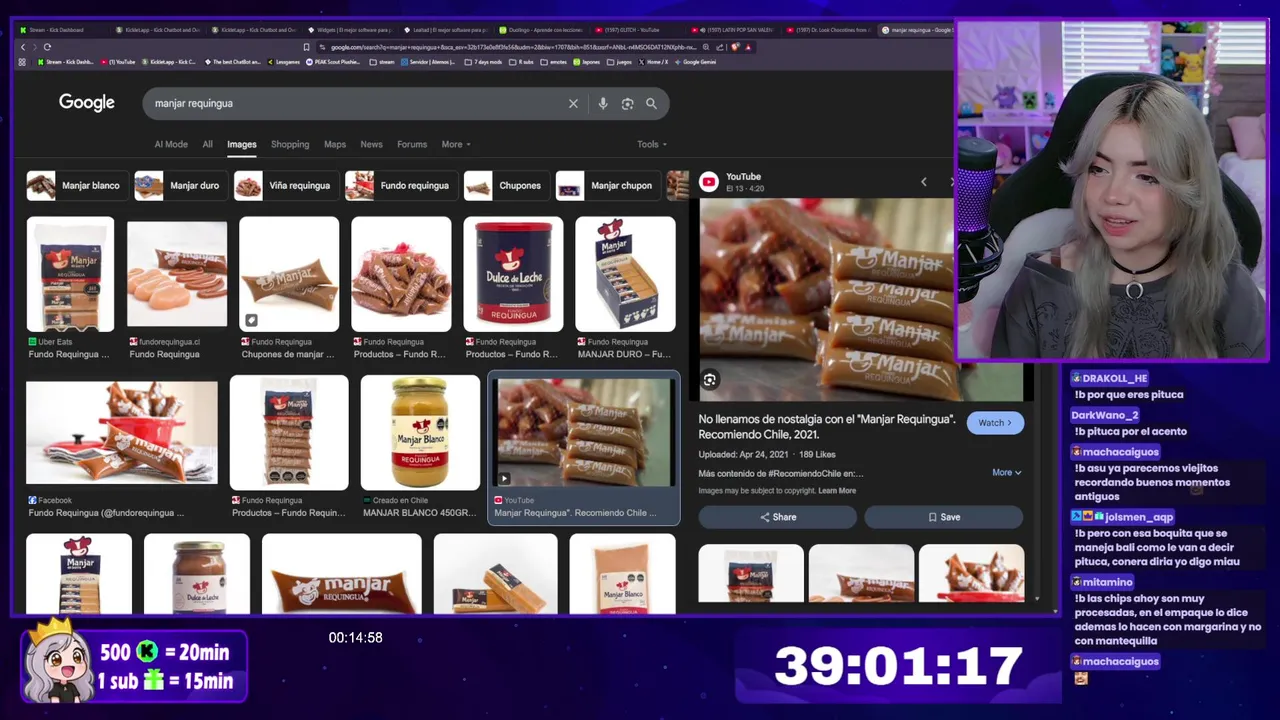Click the Lens icon on the preview image
The width and height of the screenshot is (1280, 720).
tap(709, 380)
